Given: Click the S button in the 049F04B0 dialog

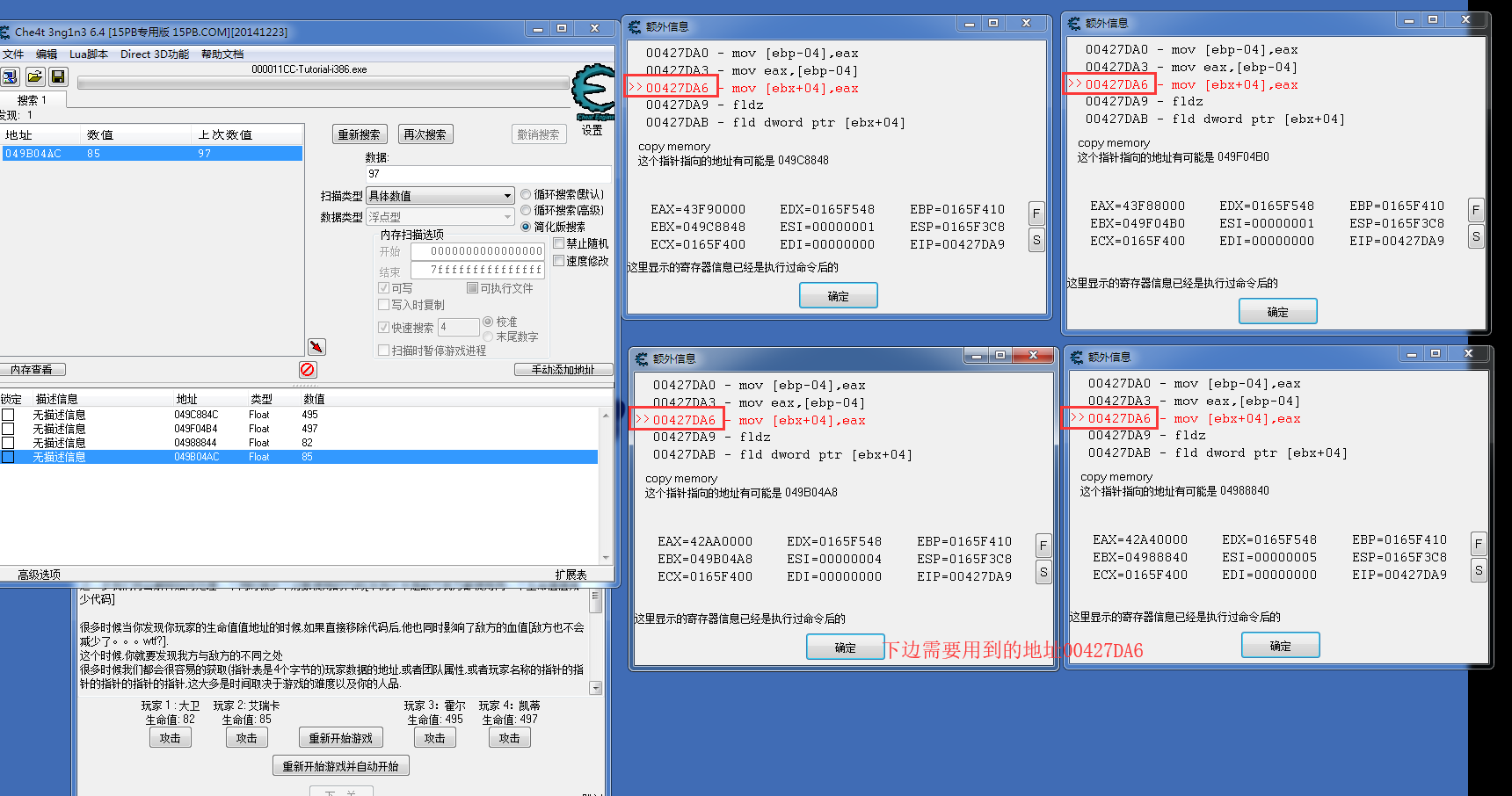Looking at the screenshot, I should [x=1476, y=236].
